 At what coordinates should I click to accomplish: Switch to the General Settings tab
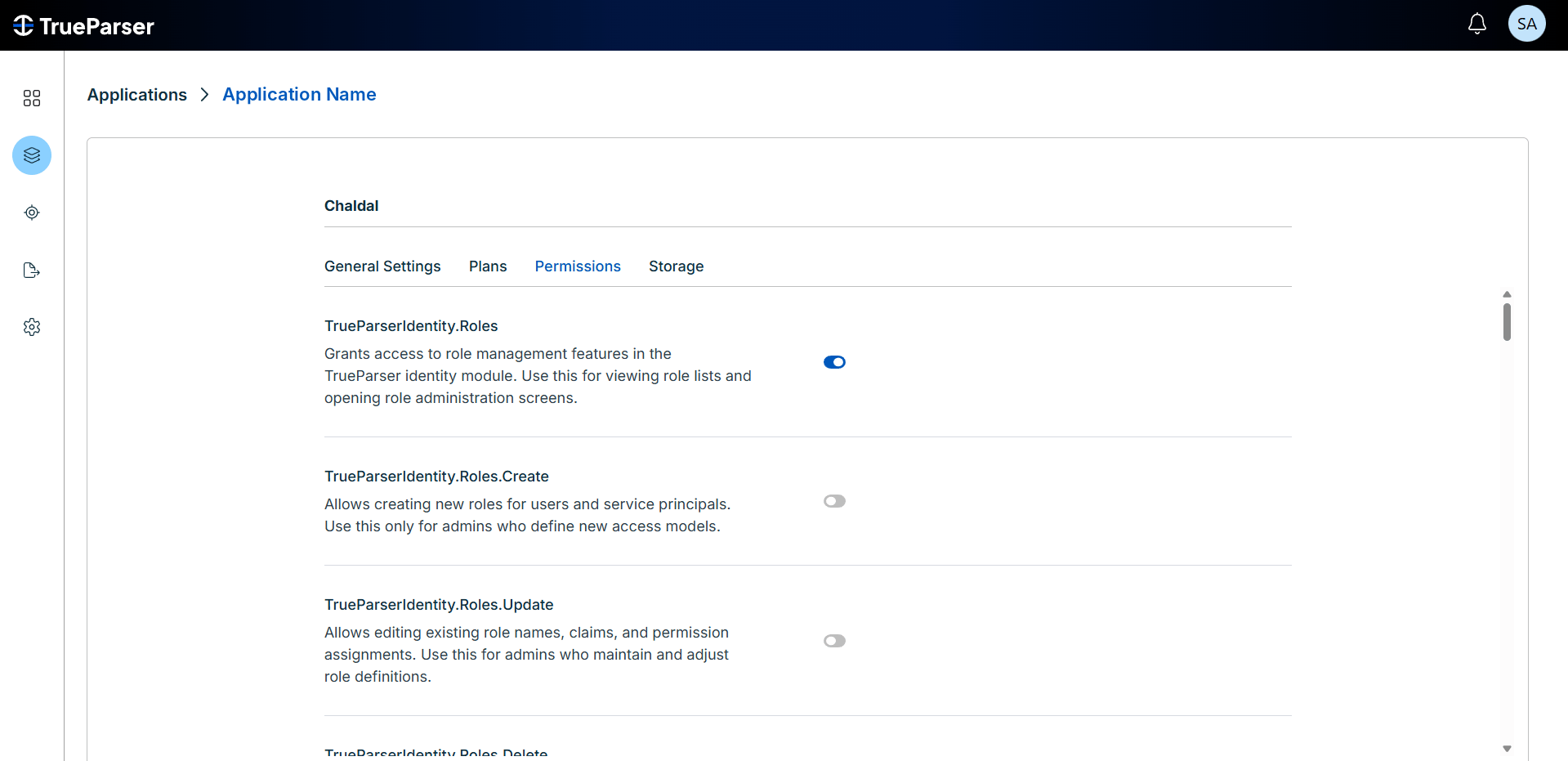(x=382, y=266)
